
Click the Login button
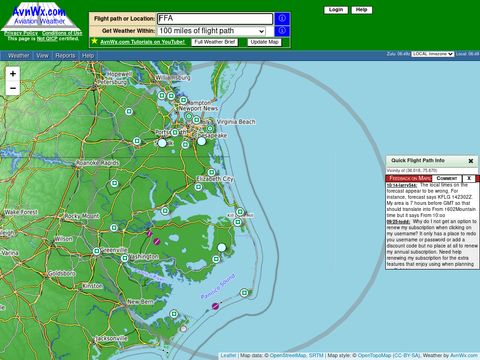tap(336, 10)
